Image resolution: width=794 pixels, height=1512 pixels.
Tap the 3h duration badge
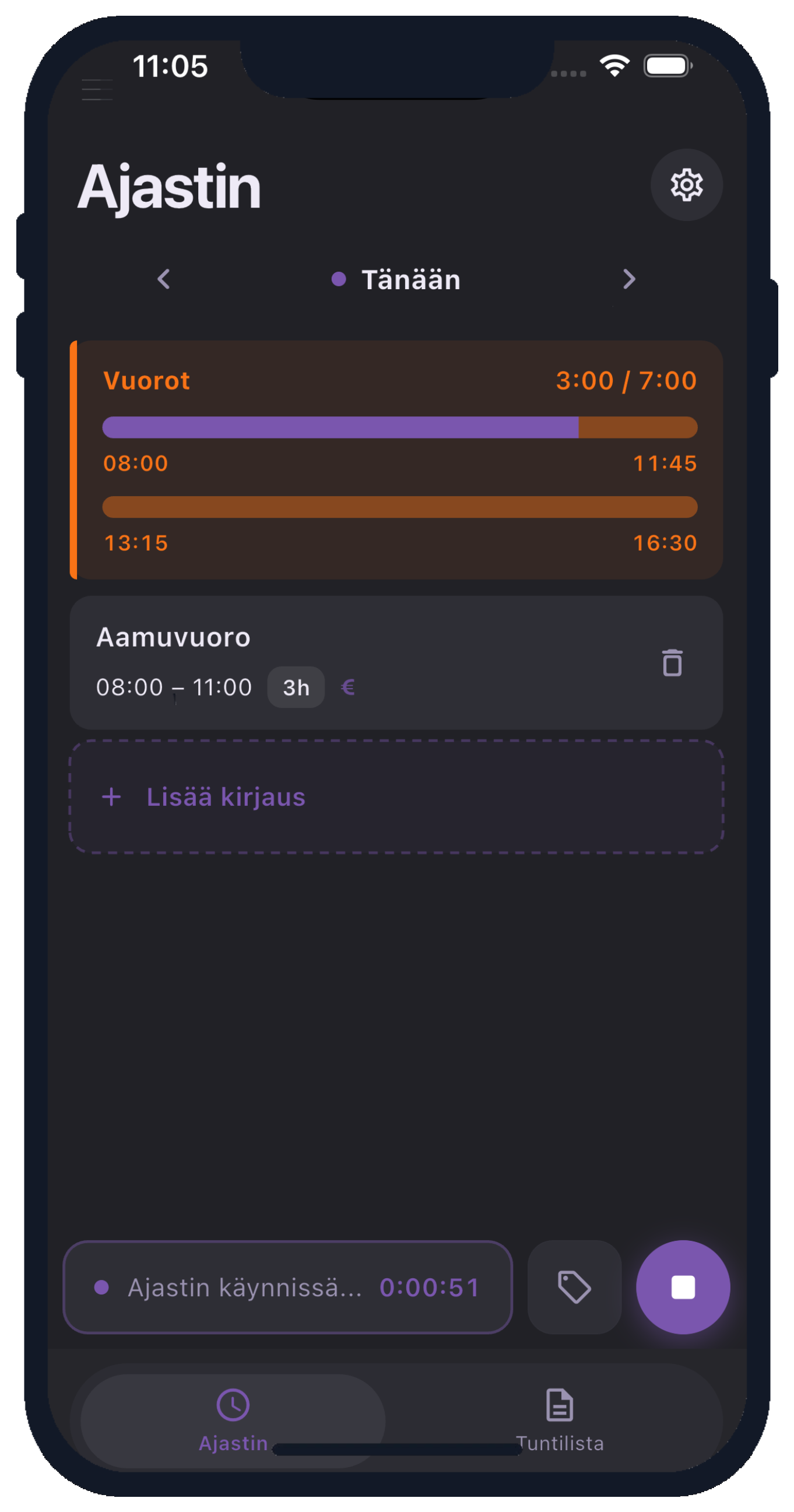296,687
